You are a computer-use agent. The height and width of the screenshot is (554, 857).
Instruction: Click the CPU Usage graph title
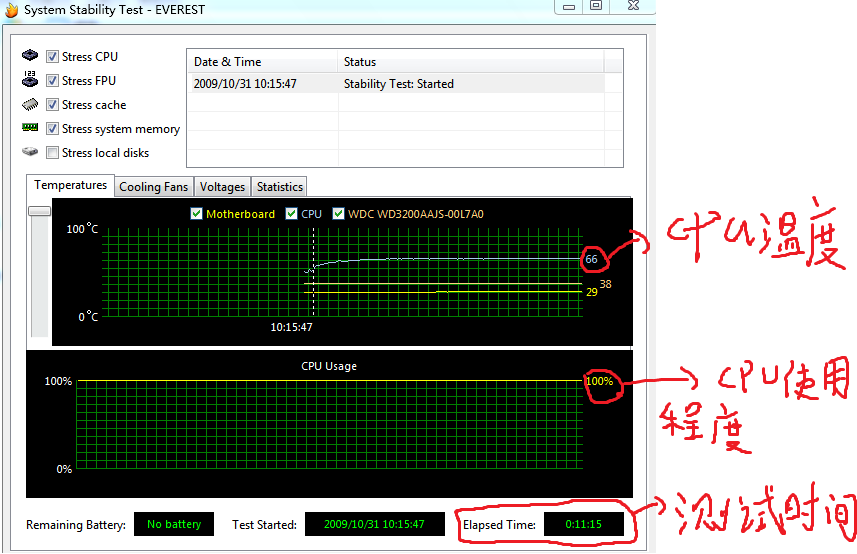pos(329,366)
